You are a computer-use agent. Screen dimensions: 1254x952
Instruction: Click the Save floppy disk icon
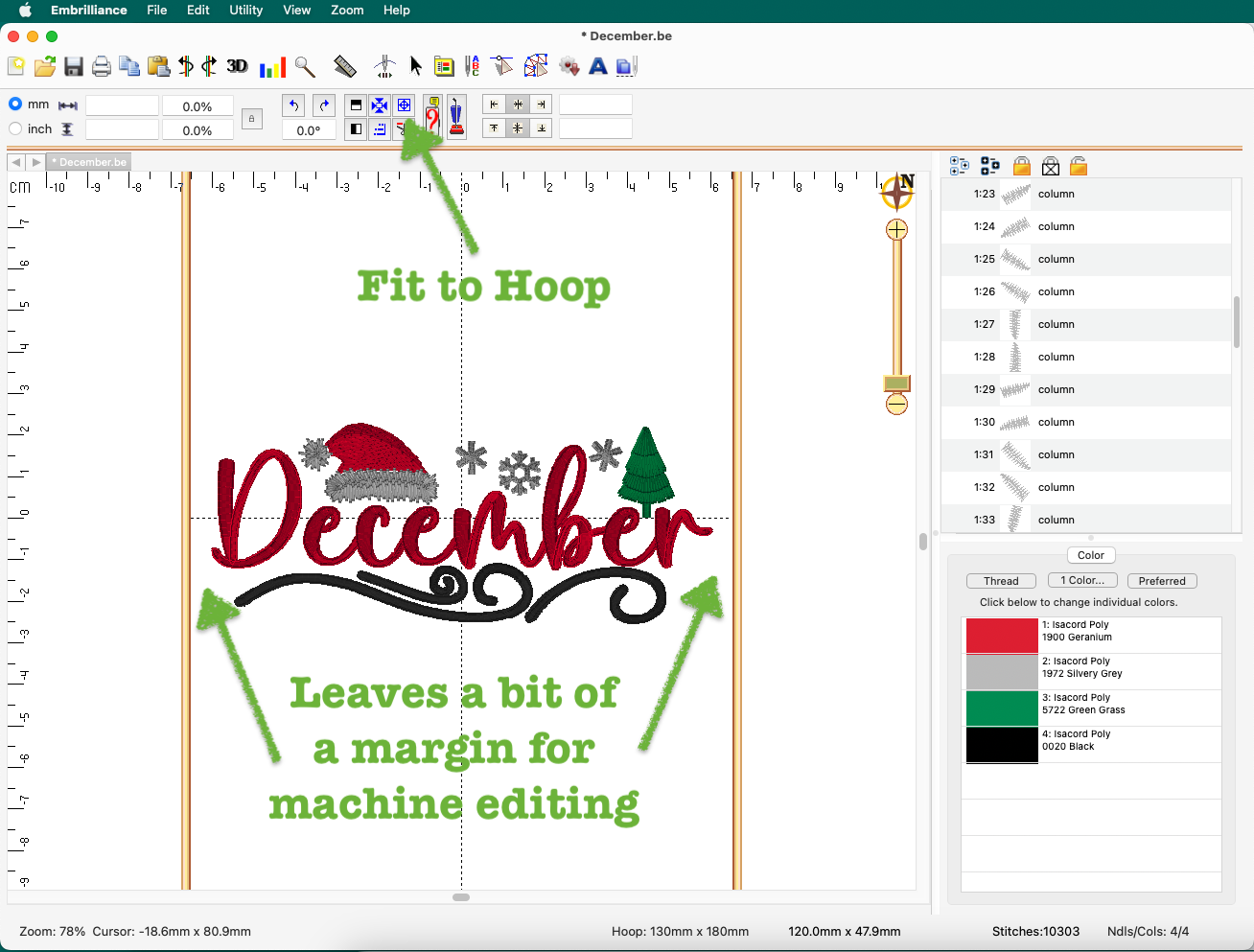(x=74, y=66)
